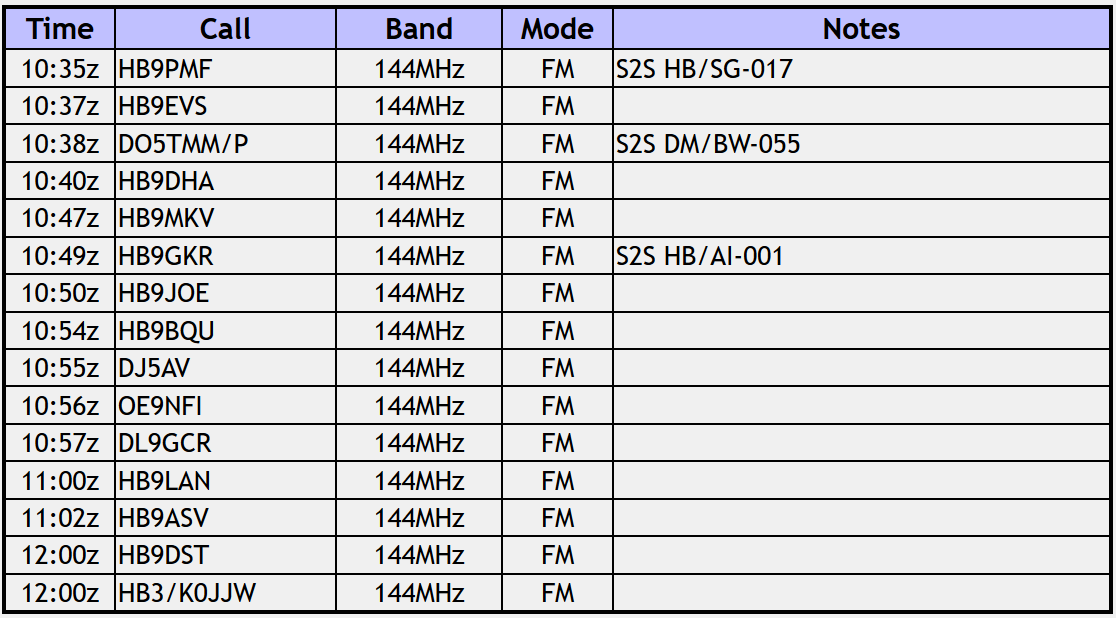The image size is (1116, 618).
Task: Select callsign HB3/K0JJW
Action: [x=187, y=593]
